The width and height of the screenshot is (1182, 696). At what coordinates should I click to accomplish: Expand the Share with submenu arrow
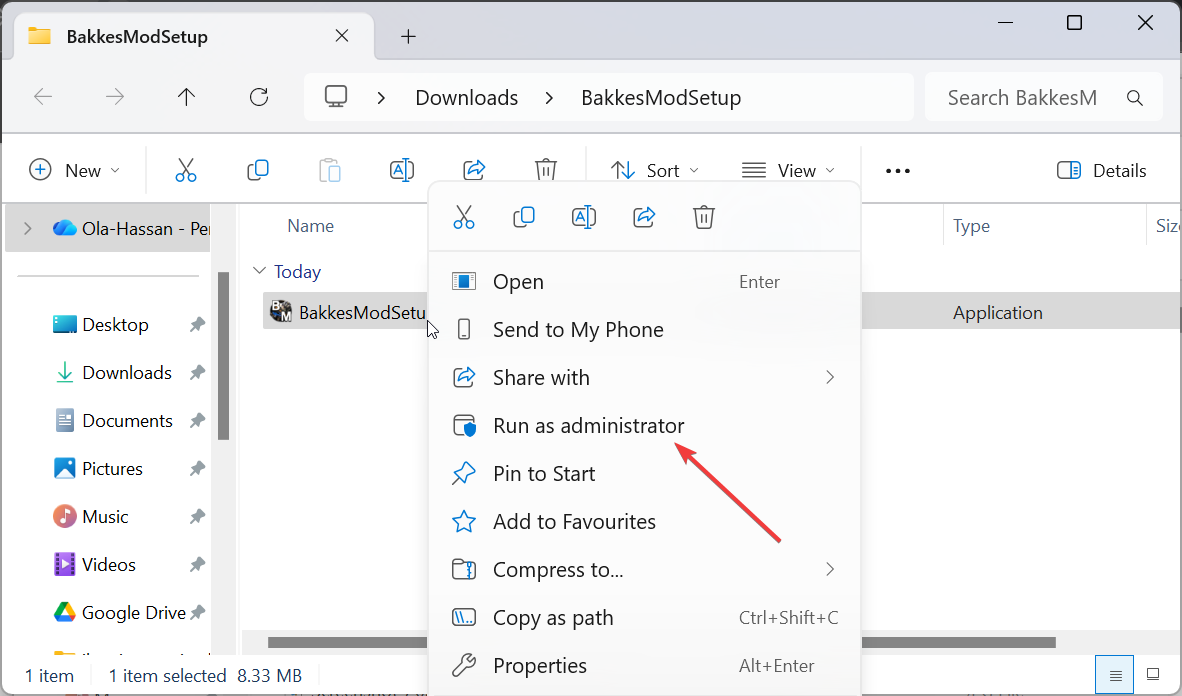click(830, 377)
